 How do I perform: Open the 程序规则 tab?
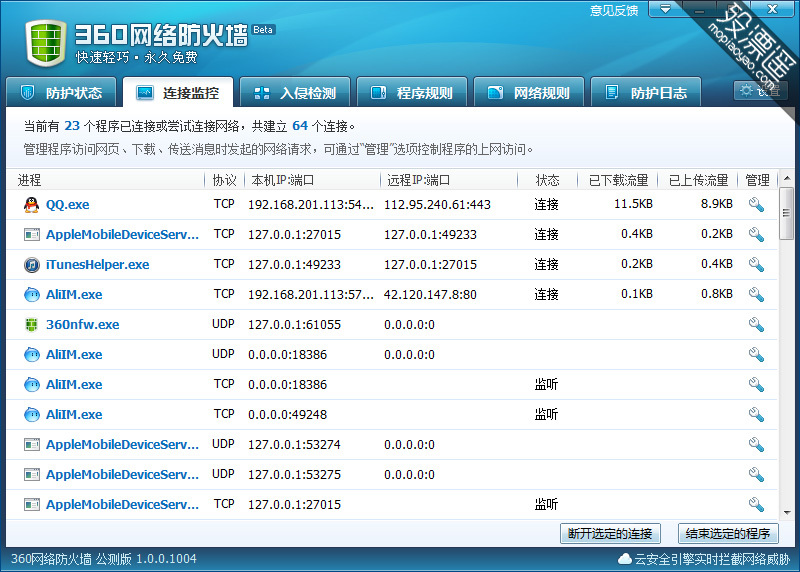click(x=411, y=93)
